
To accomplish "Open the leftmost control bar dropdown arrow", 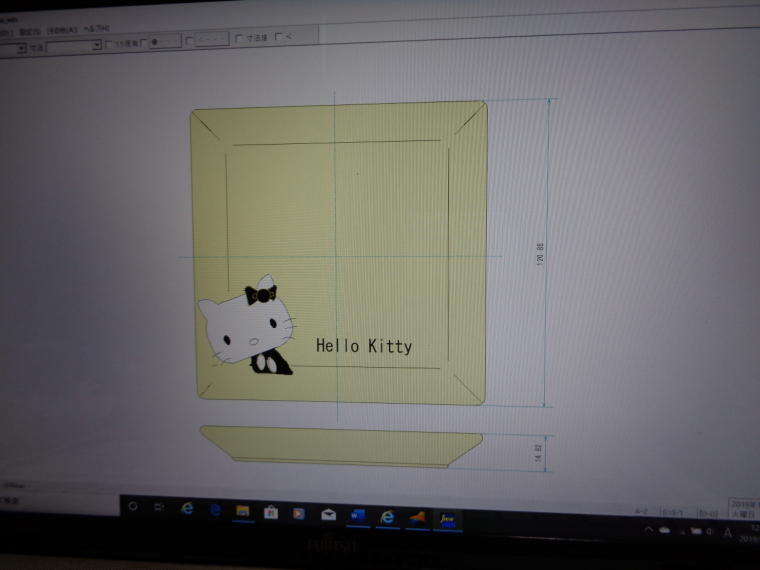I will 21,48.
